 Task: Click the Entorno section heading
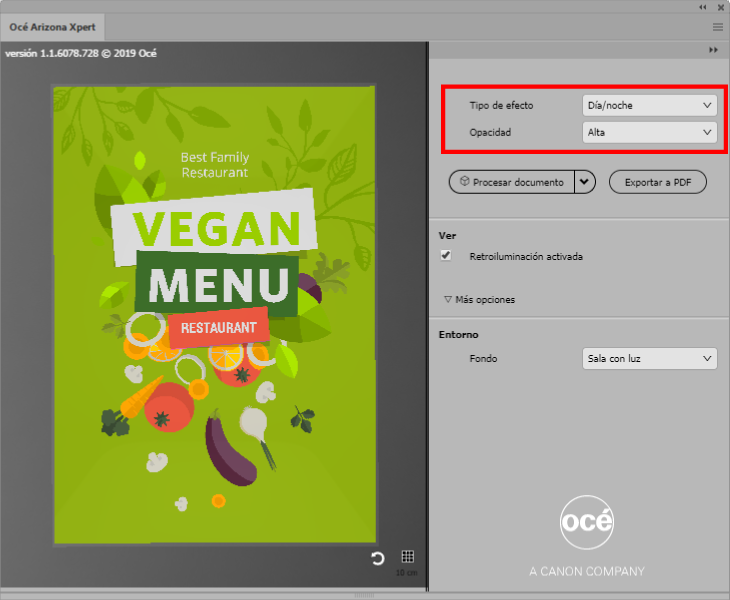click(x=458, y=334)
